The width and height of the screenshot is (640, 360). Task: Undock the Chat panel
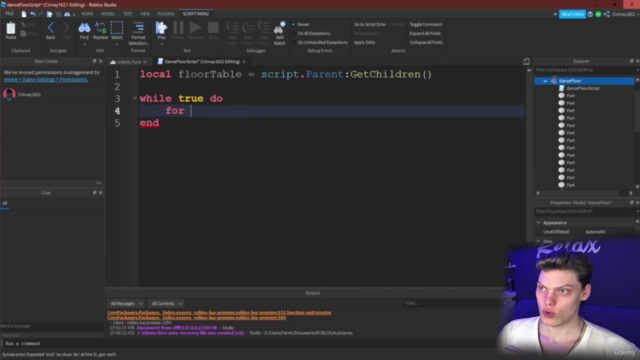coord(94,193)
